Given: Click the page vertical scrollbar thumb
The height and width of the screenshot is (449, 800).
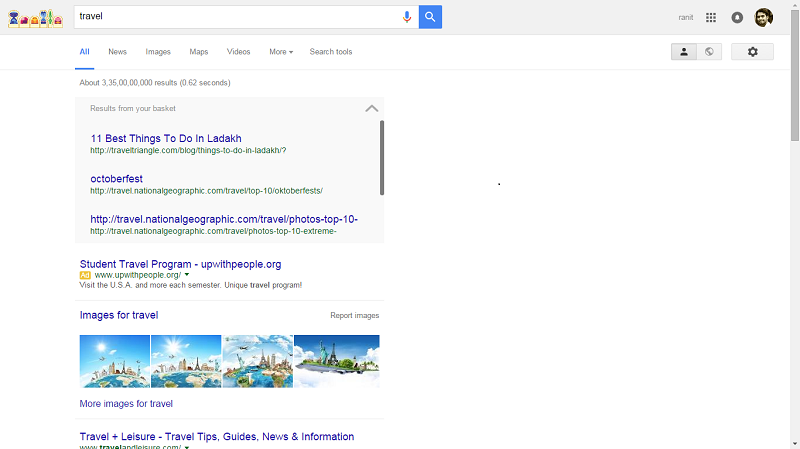Looking at the screenshot, I should click(x=795, y=76).
